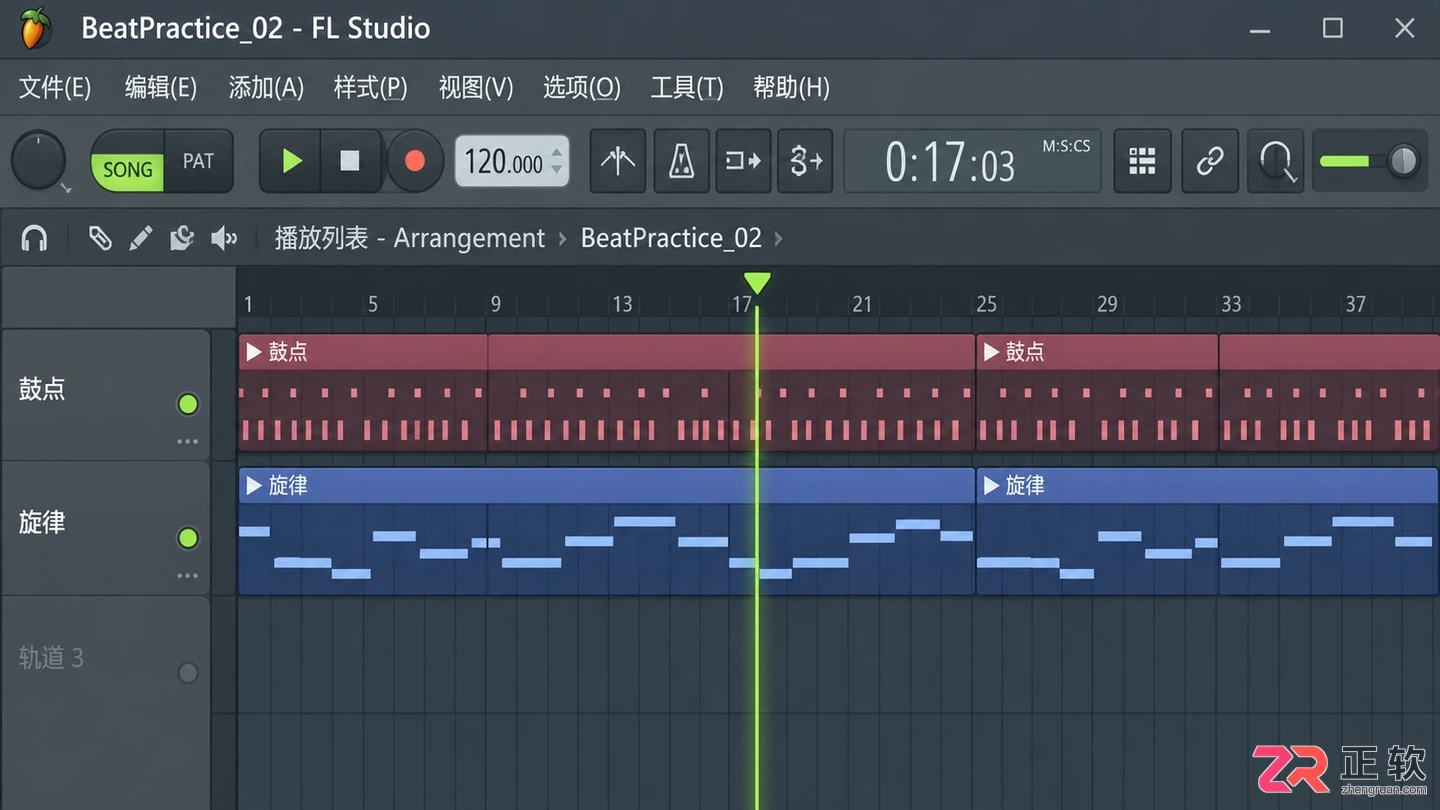The height and width of the screenshot is (810, 1440).
Task: Switch to PAT pattern mode
Action: coord(198,162)
